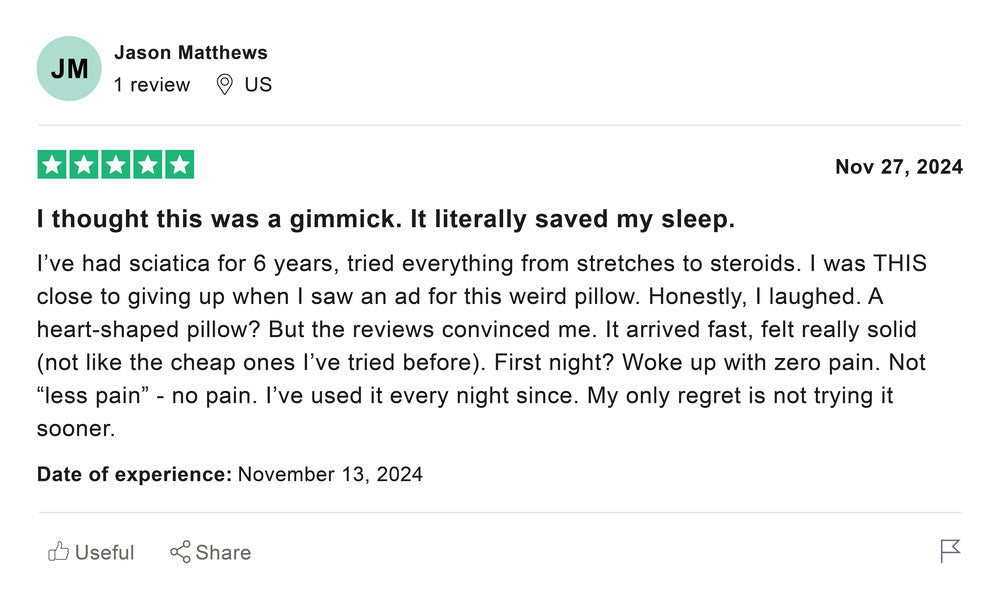Click the November 13, 2024 experience date
Screen dimensions: 1000x591
330,474
